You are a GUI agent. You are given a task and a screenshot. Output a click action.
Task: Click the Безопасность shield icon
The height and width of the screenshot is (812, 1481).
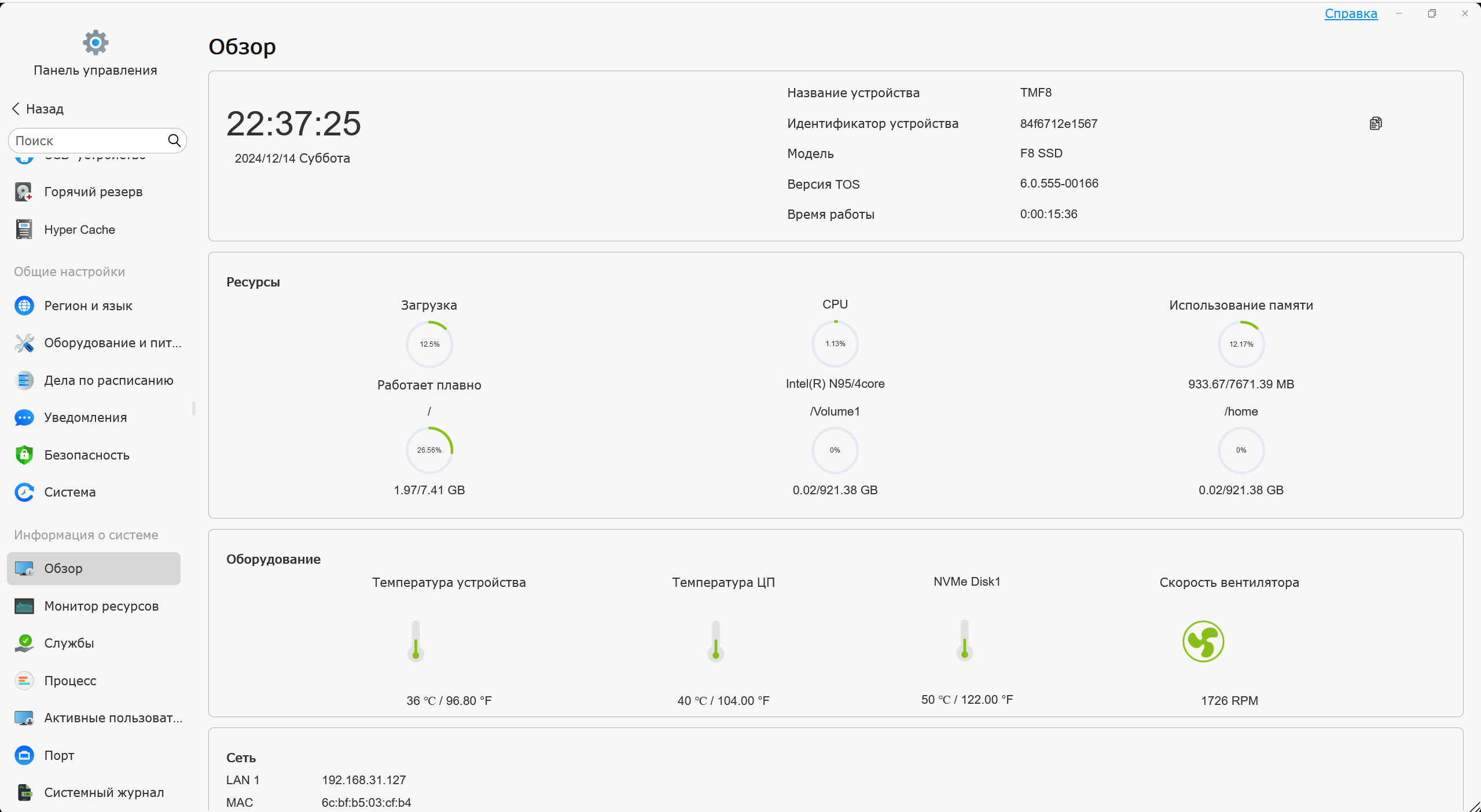pos(24,455)
